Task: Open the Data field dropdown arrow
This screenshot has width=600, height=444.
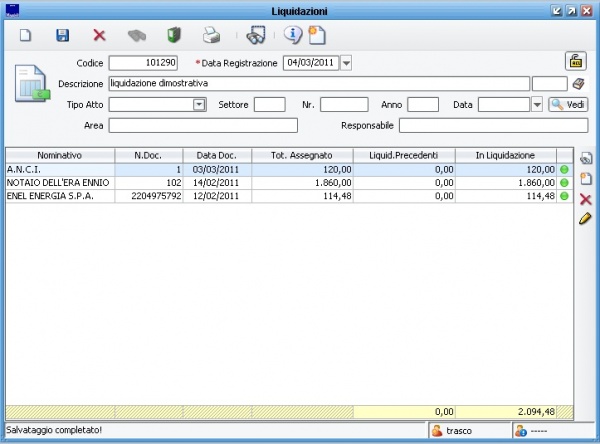Action: [x=537, y=104]
